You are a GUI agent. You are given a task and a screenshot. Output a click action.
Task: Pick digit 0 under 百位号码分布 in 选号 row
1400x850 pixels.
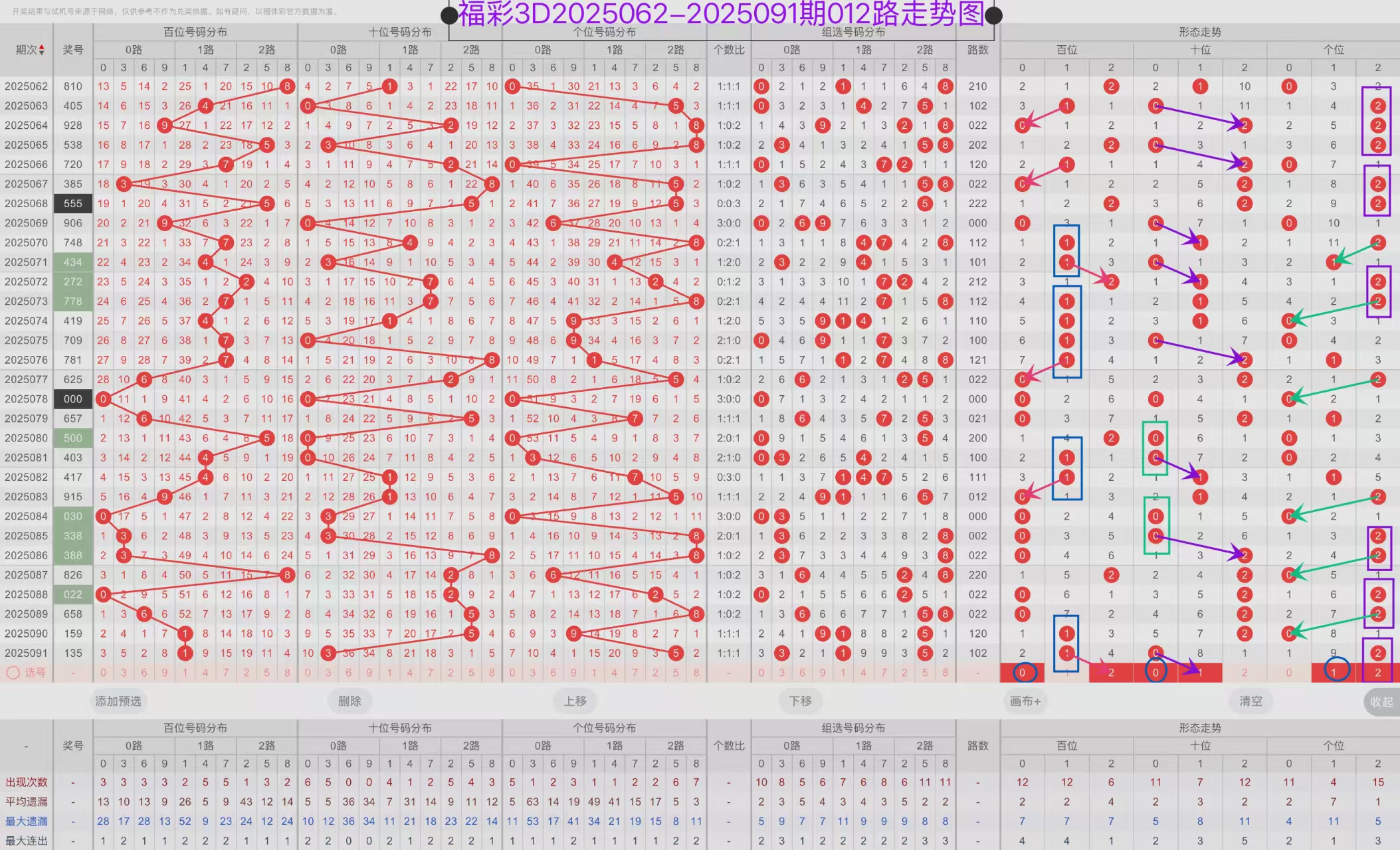pos(103,673)
